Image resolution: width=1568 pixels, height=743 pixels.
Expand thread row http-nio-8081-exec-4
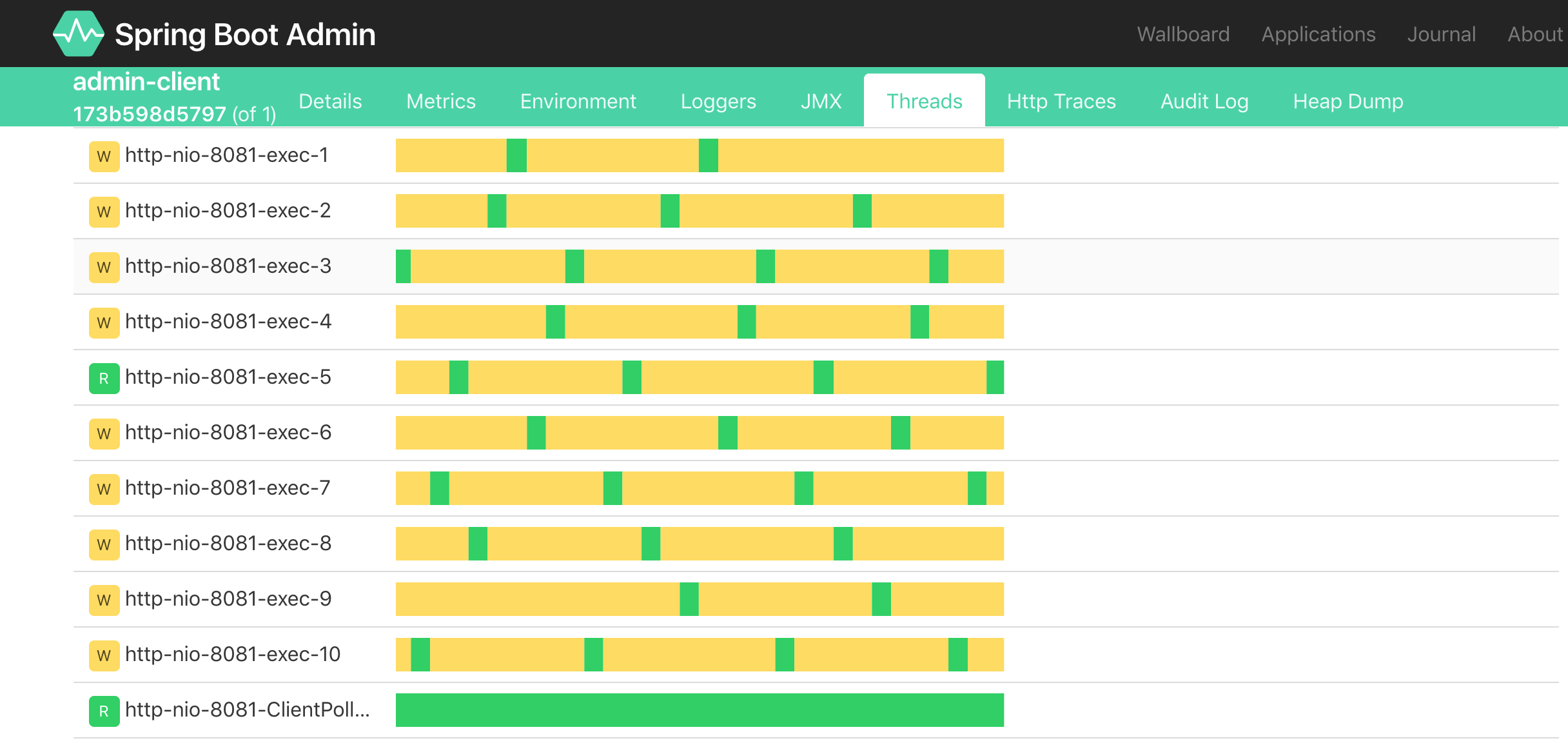click(x=816, y=322)
